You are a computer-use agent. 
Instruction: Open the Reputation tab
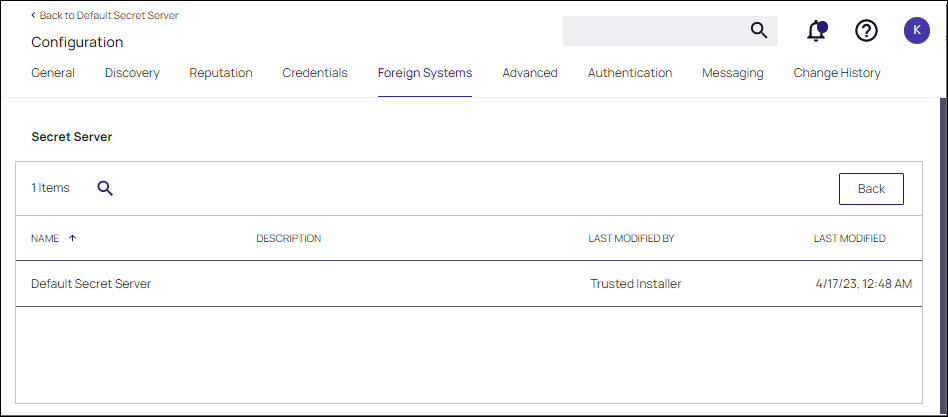point(221,73)
